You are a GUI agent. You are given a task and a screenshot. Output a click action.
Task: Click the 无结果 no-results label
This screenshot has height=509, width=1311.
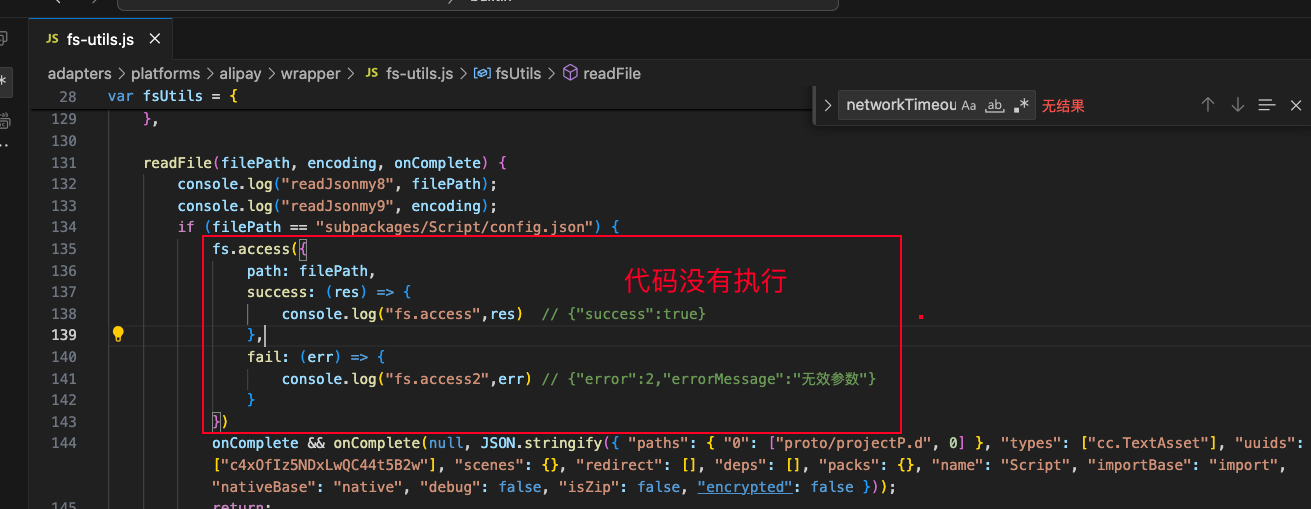coord(1063,105)
